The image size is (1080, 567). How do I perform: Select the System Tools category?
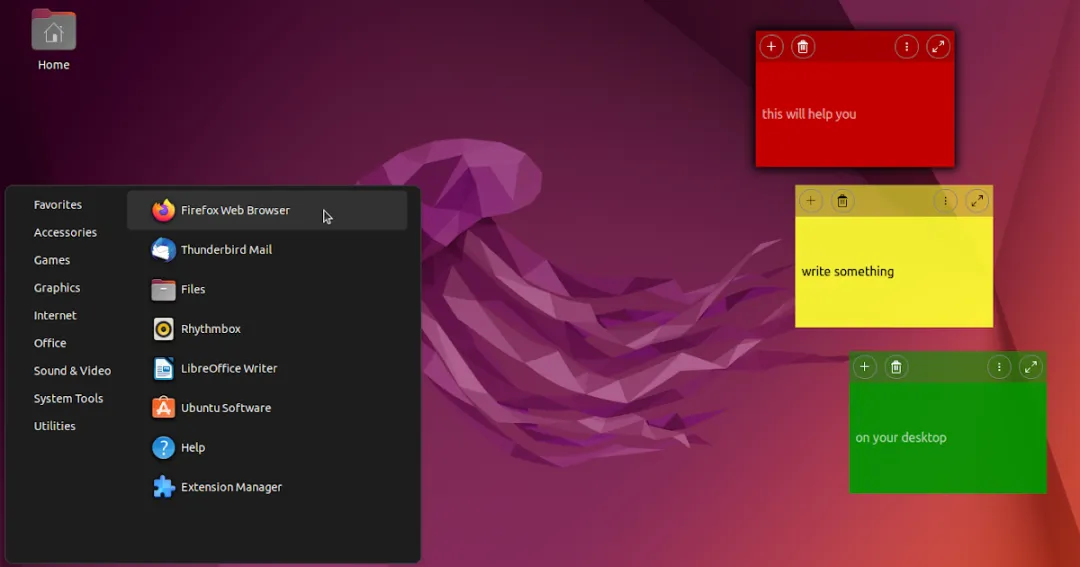point(68,398)
